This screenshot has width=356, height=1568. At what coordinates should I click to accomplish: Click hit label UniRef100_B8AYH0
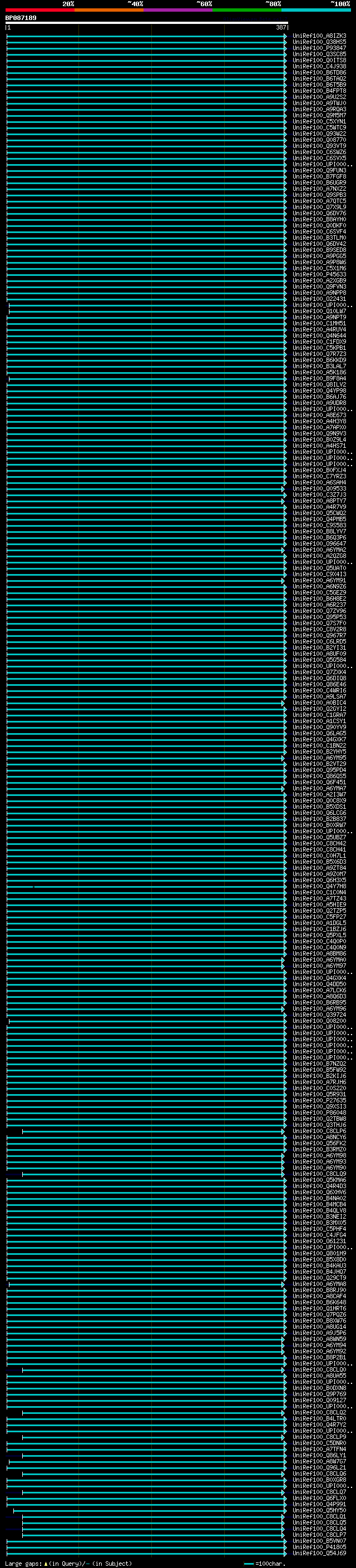click(319, 220)
